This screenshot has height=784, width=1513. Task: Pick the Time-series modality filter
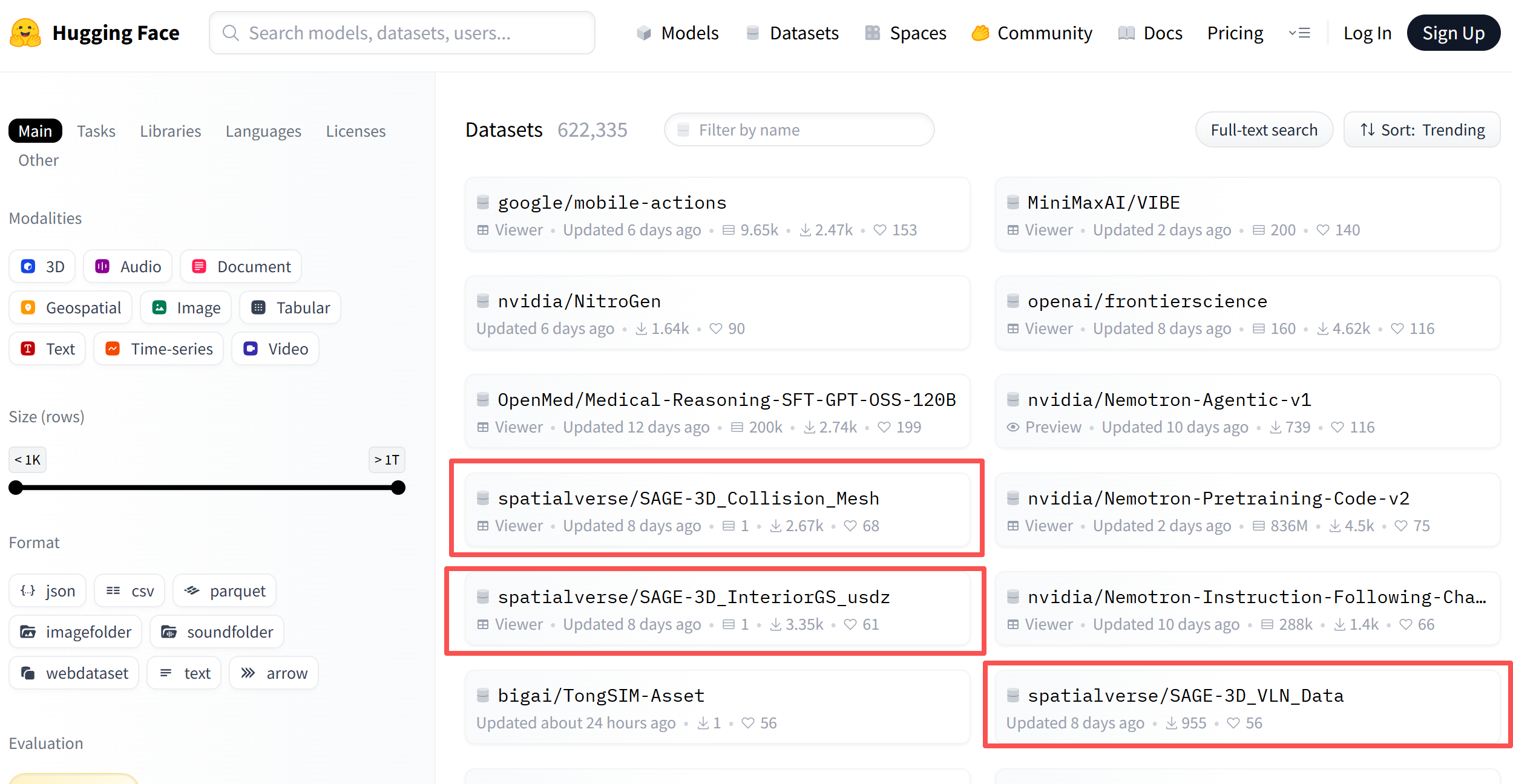pyautogui.click(x=159, y=349)
